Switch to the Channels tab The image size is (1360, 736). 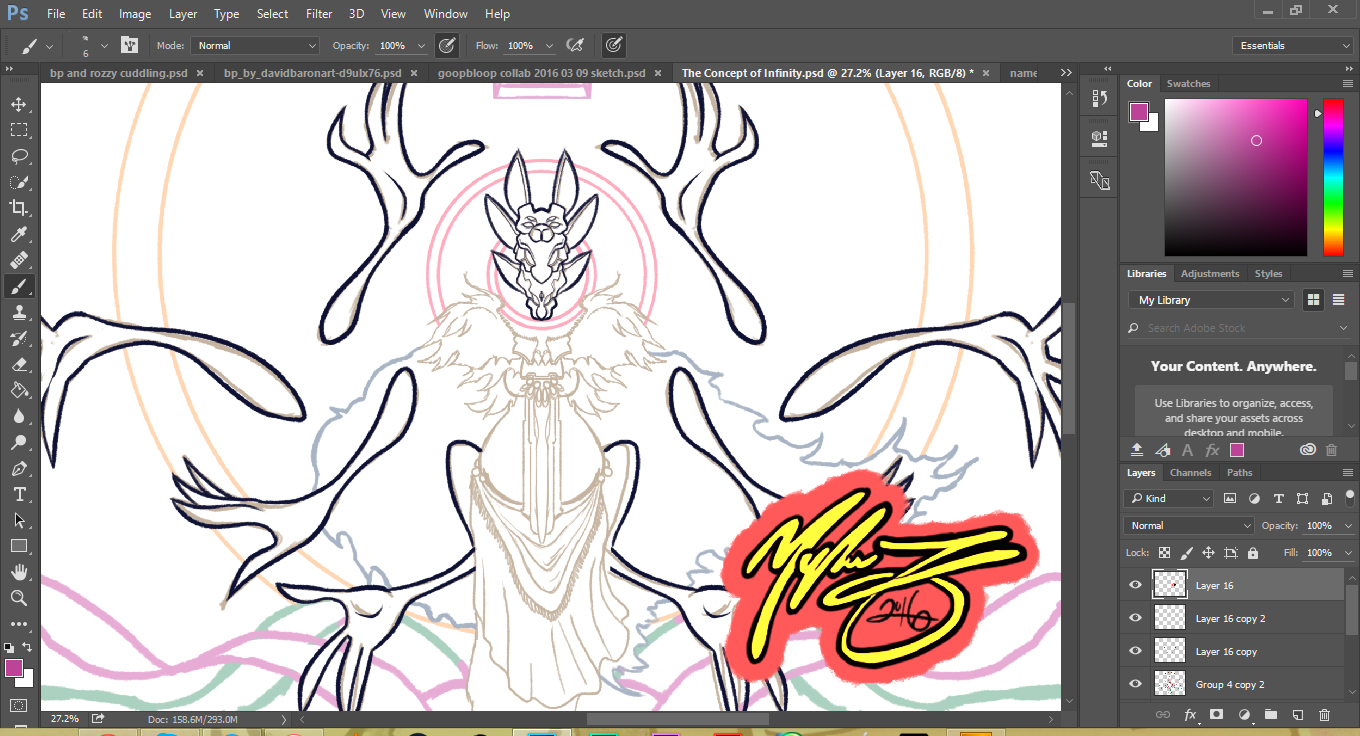point(1190,473)
